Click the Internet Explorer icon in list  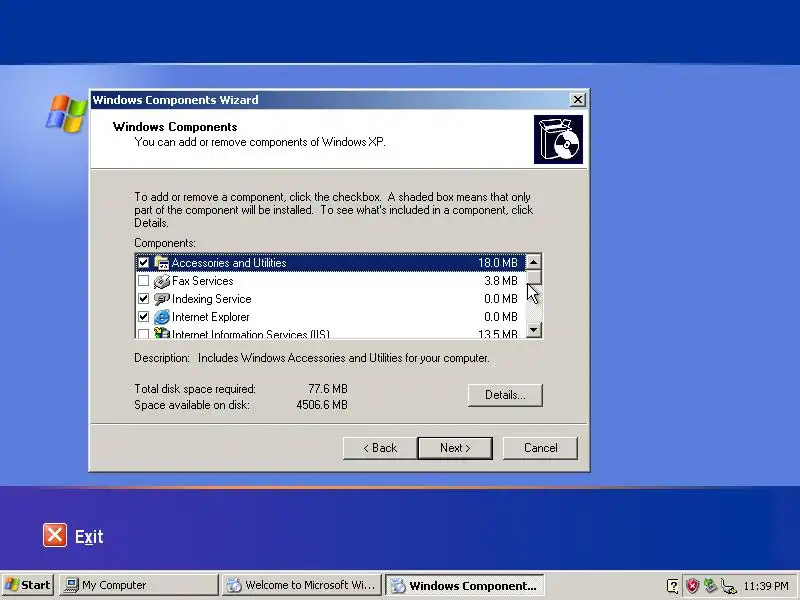click(x=161, y=317)
